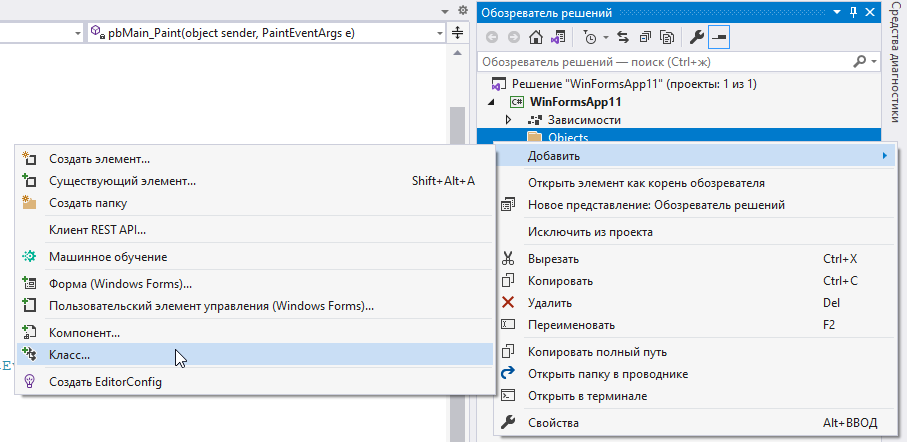Choose Создать папку menu item
The width and height of the screenshot is (907, 442).
pos(89,203)
